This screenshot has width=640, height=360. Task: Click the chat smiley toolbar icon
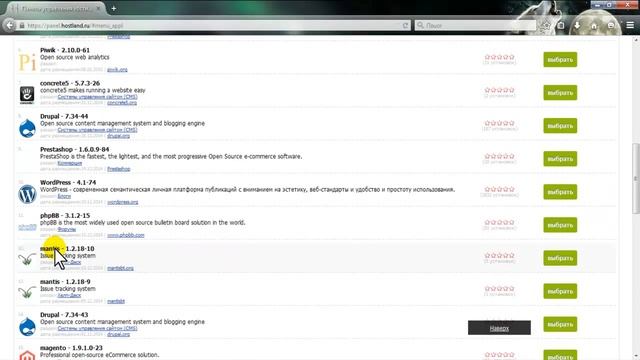[x=611, y=25]
